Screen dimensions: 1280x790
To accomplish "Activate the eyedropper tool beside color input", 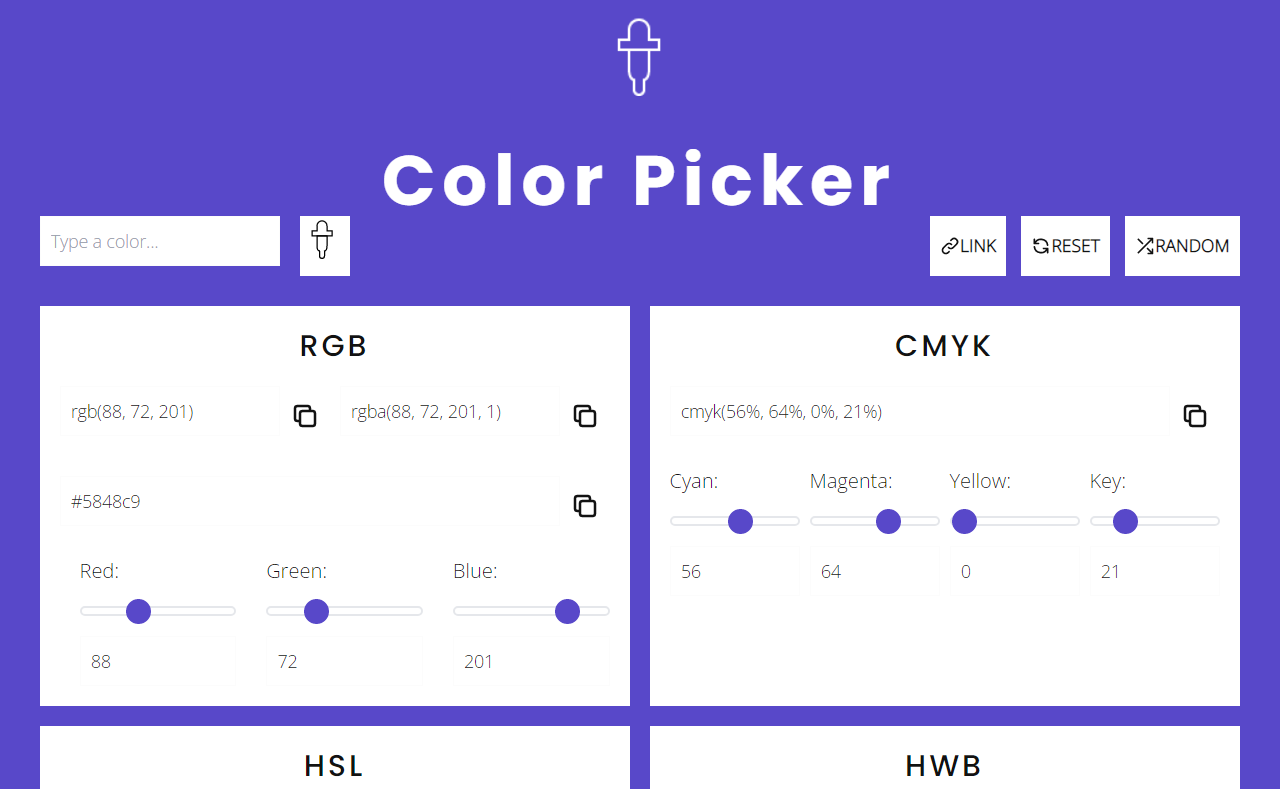I will click(x=324, y=245).
